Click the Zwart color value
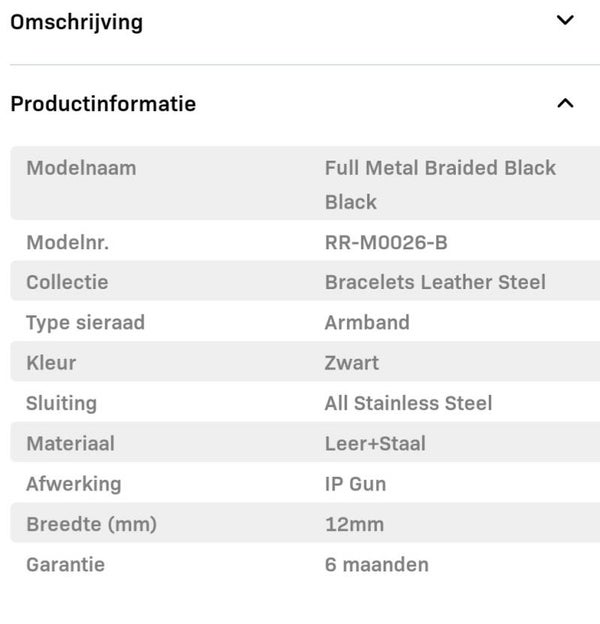Viewport: 600px width, 624px height. tap(352, 363)
